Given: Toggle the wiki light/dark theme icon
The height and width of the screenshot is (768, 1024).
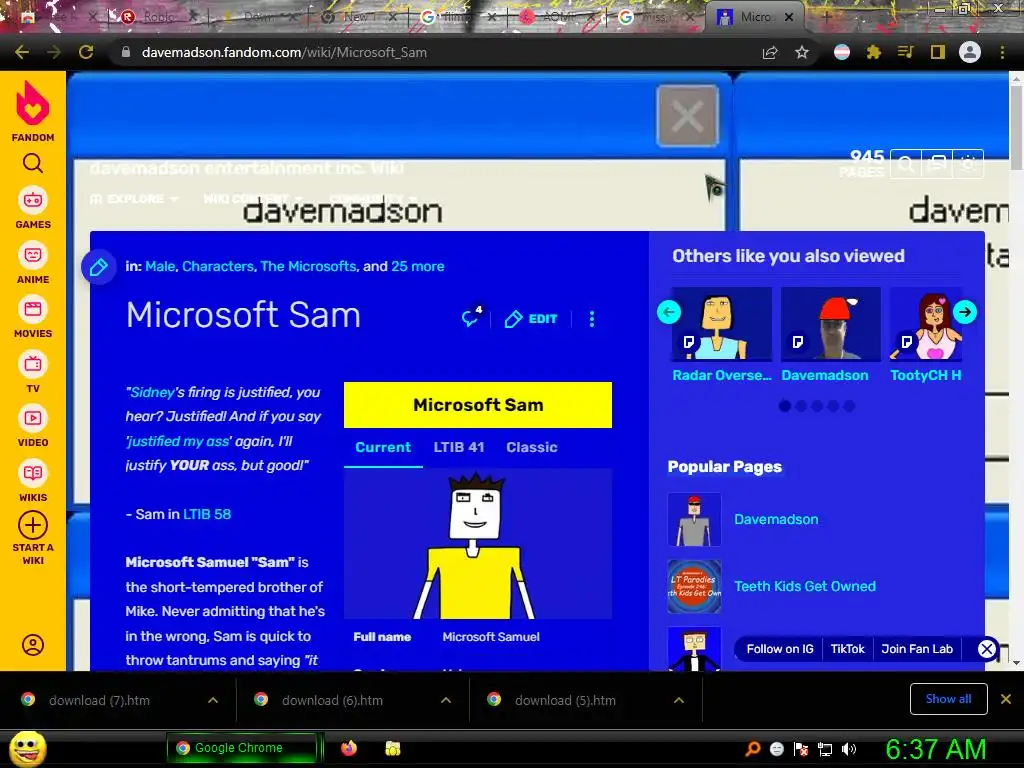Looking at the screenshot, I should [x=968, y=164].
